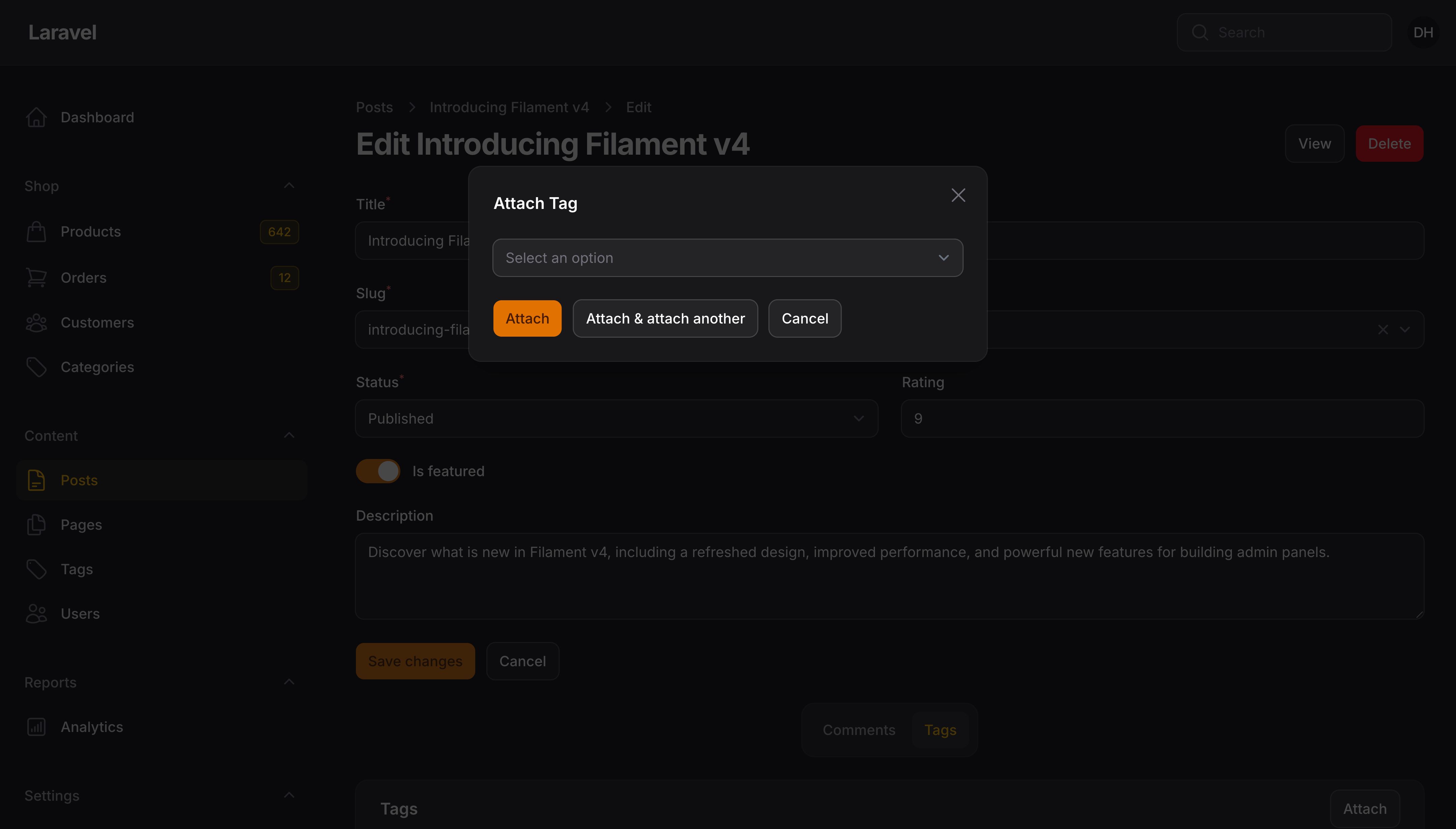Click the Laravel logo text
This screenshot has width=1456, height=829.
point(62,32)
